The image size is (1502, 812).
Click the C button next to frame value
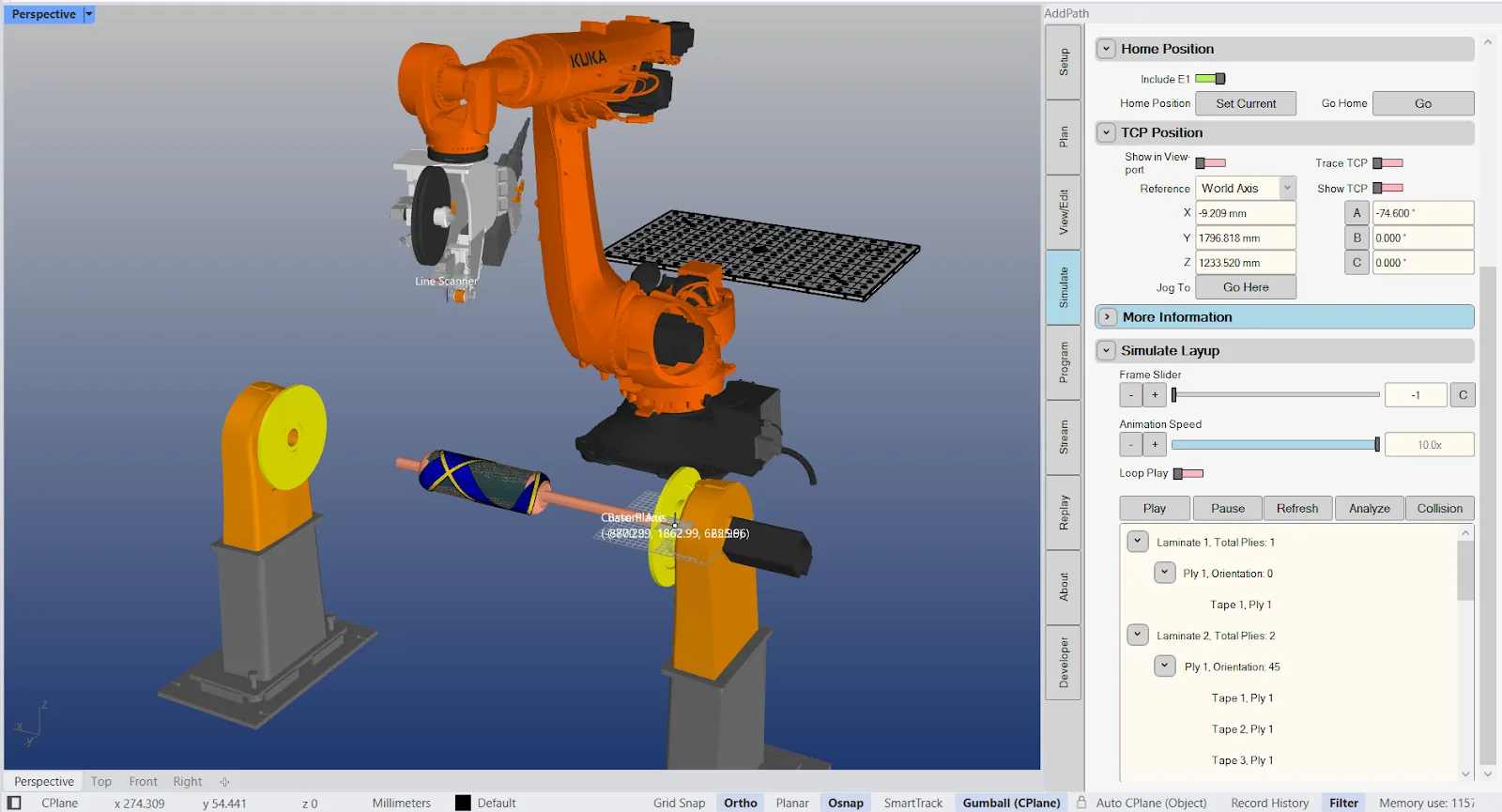[x=1463, y=395]
